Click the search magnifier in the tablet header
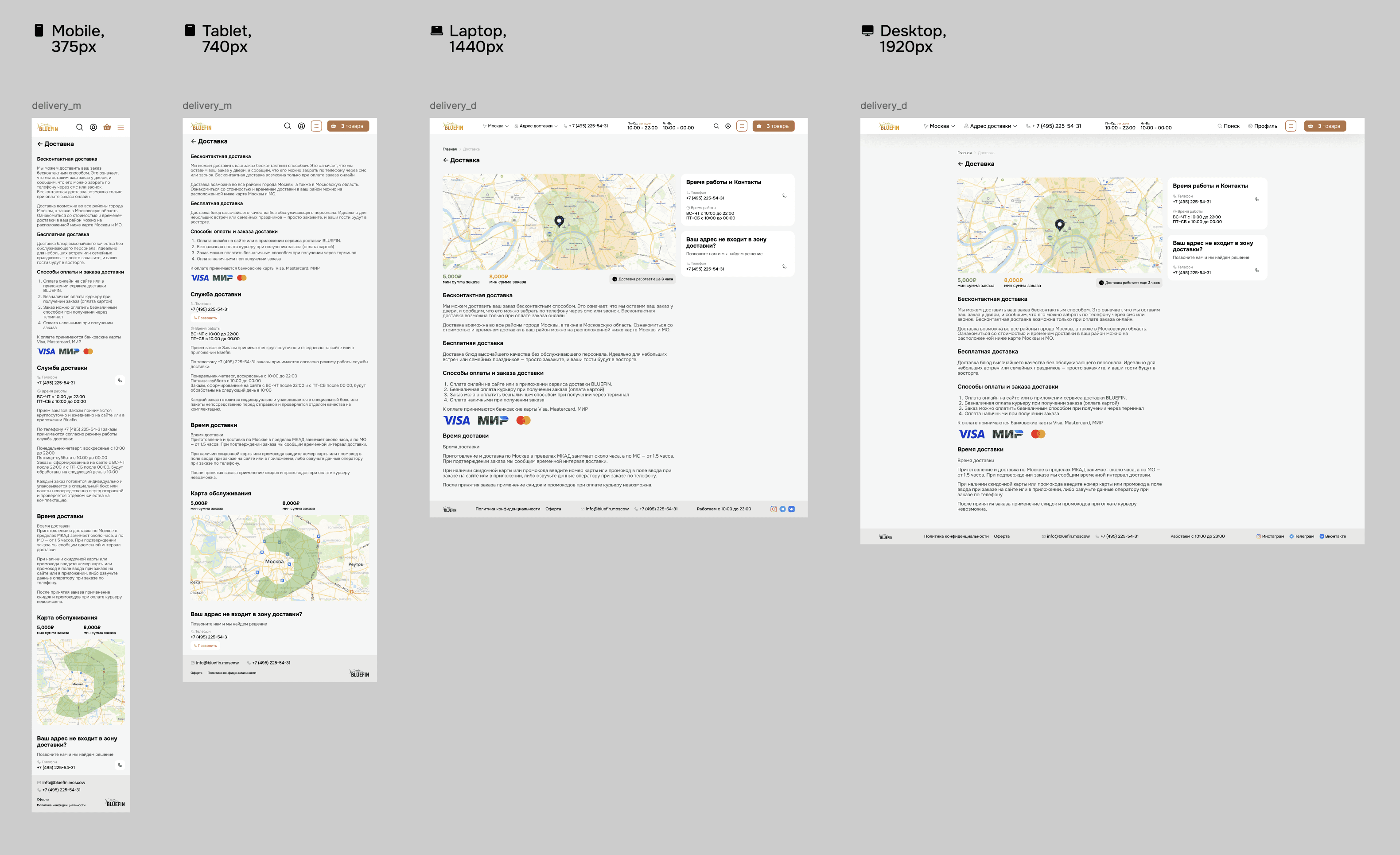This screenshot has height=855, width=1400. (288, 126)
